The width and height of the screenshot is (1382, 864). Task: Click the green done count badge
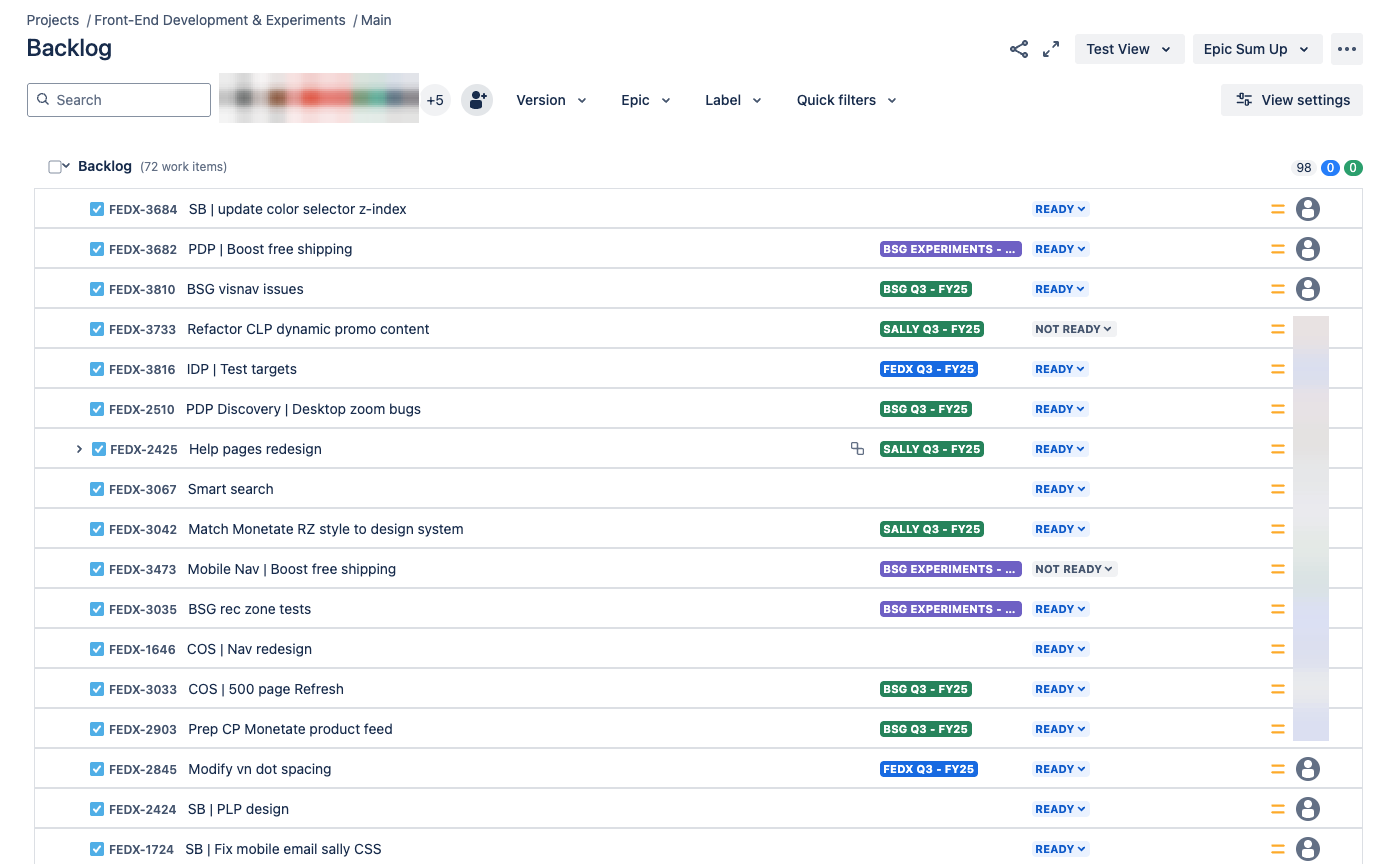tap(1353, 168)
